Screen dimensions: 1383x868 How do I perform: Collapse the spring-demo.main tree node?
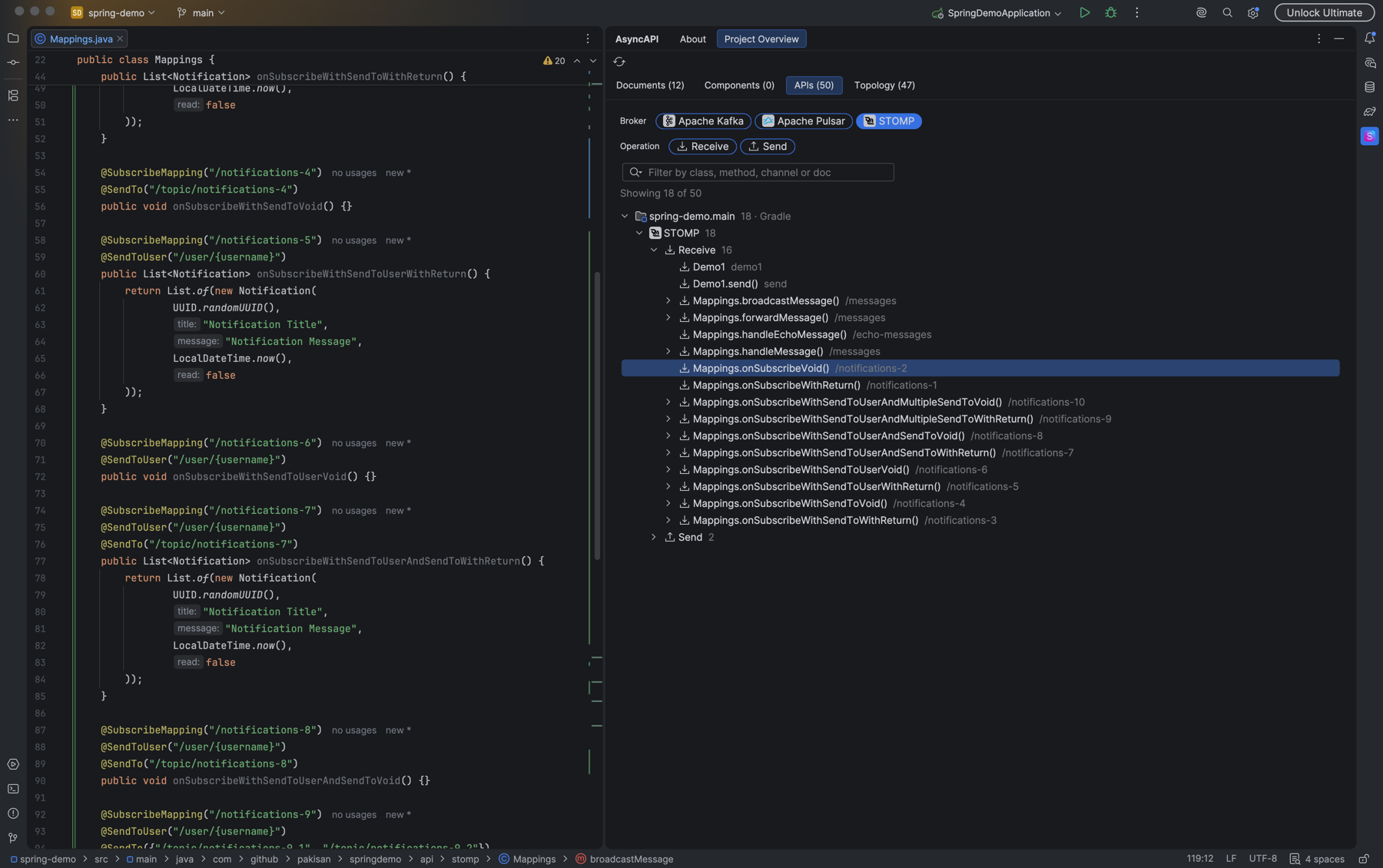[x=625, y=217]
